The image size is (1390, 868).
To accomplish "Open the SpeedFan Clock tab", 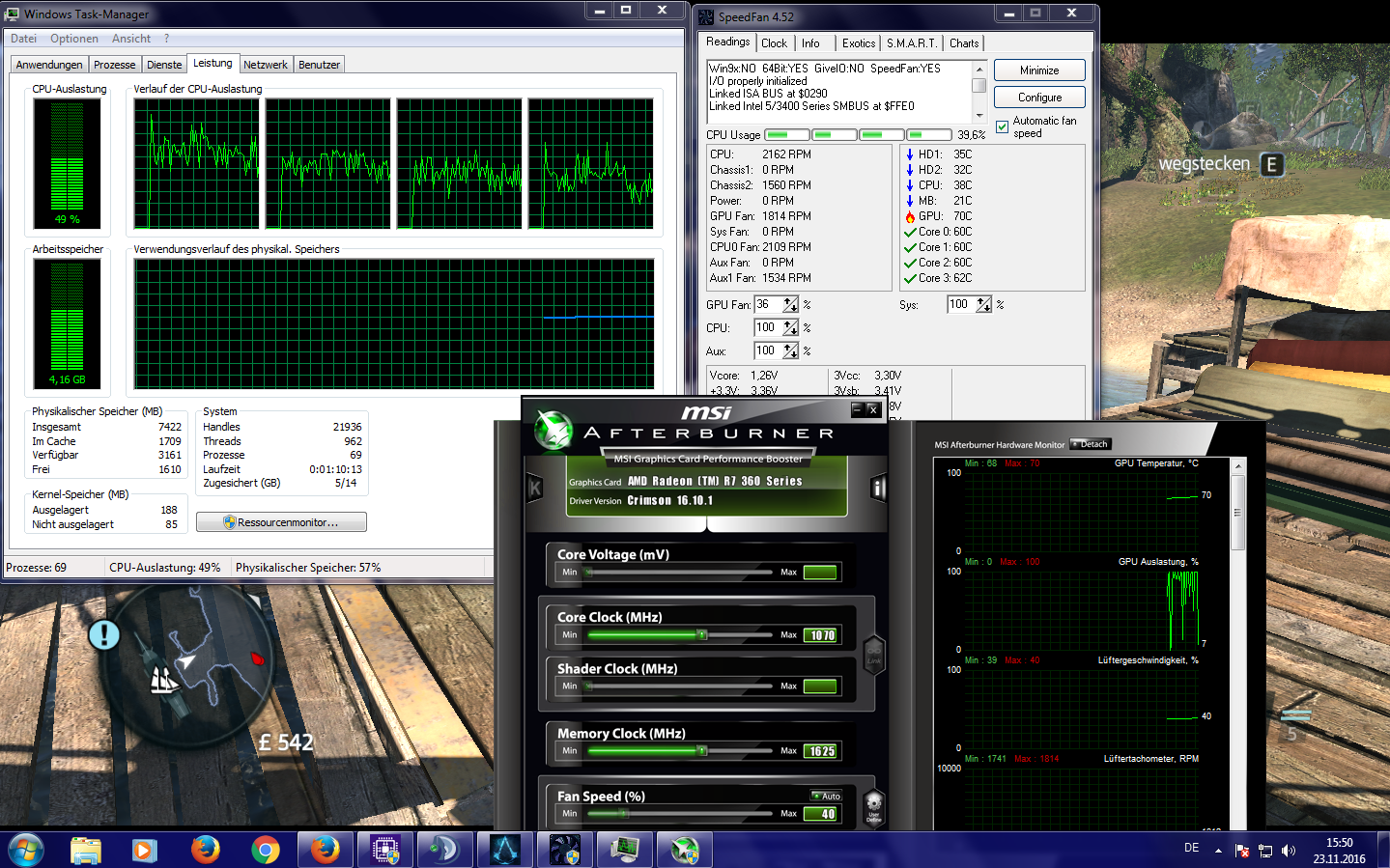I will coord(774,43).
